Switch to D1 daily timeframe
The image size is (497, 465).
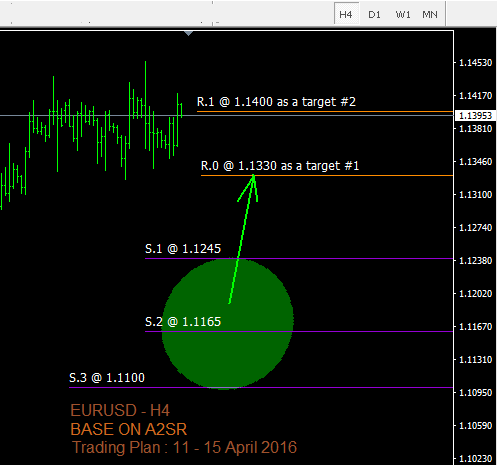pos(374,14)
